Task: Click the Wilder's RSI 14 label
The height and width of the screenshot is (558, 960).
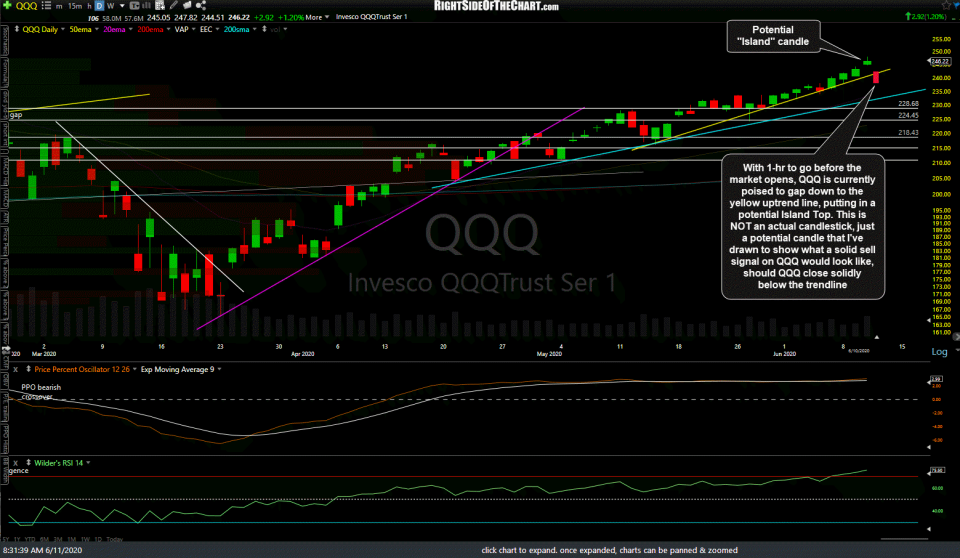Action: pos(58,463)
